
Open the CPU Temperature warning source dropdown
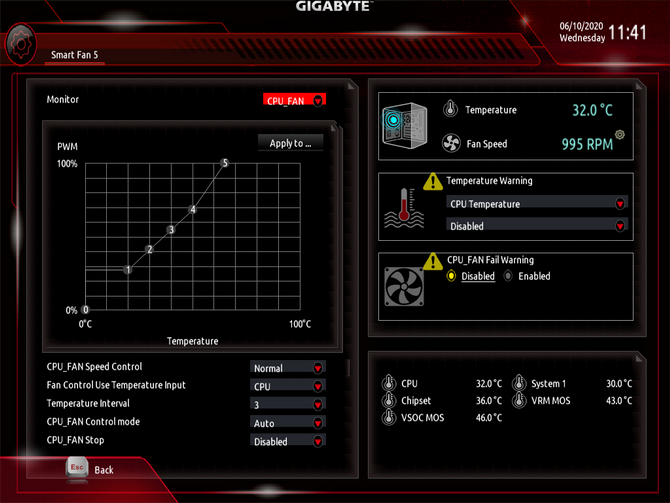click(x=537, y=203)
